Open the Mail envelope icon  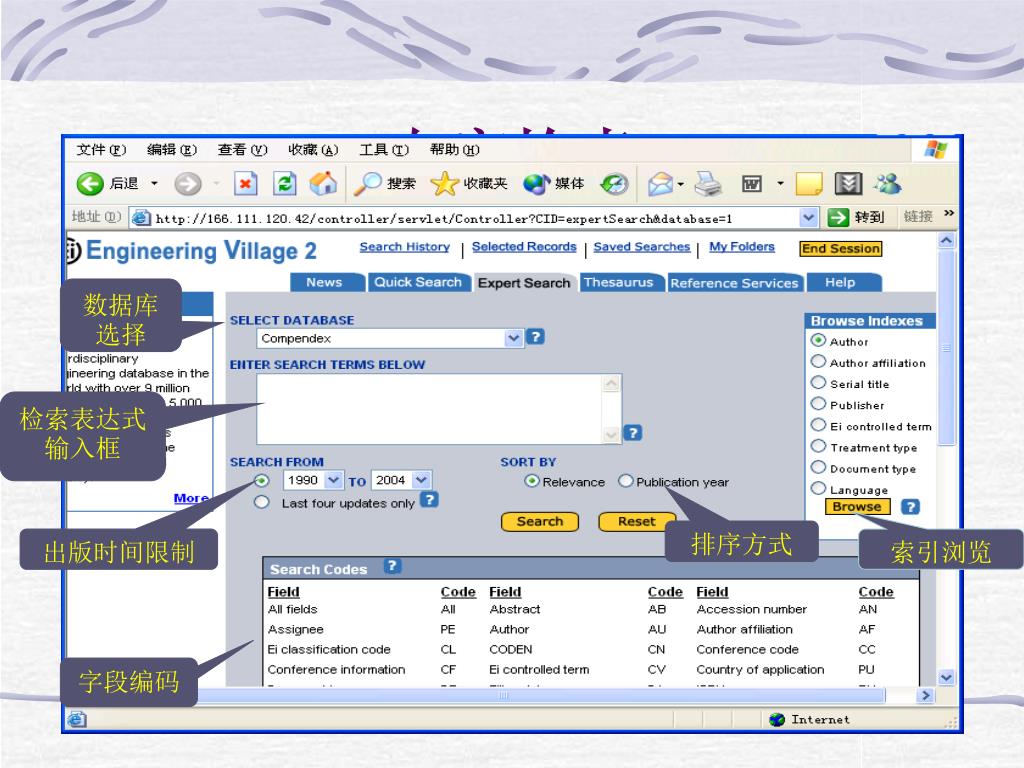[x=660, y=184]
